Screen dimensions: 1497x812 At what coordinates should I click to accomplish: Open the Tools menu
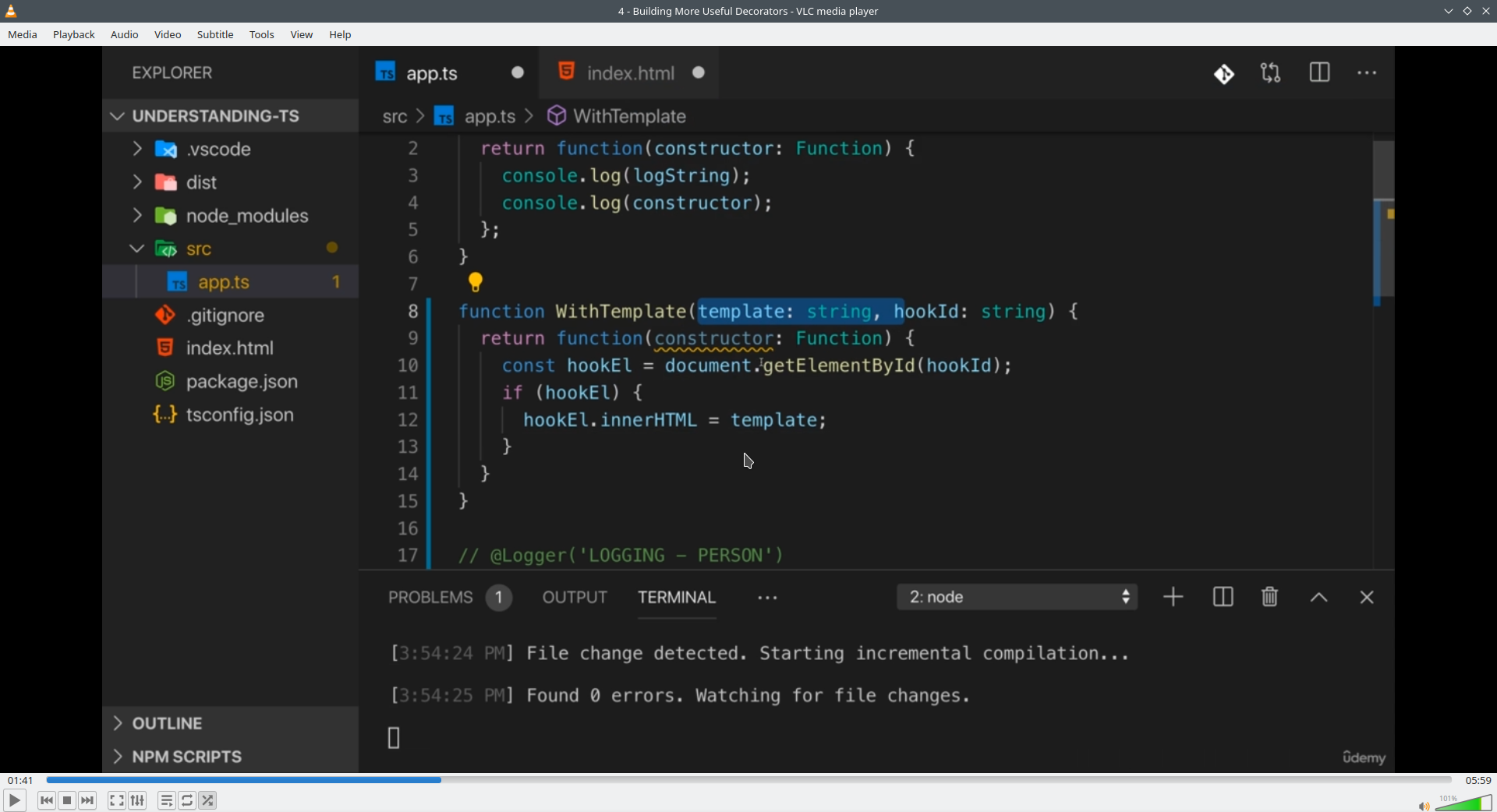[262, 35]
